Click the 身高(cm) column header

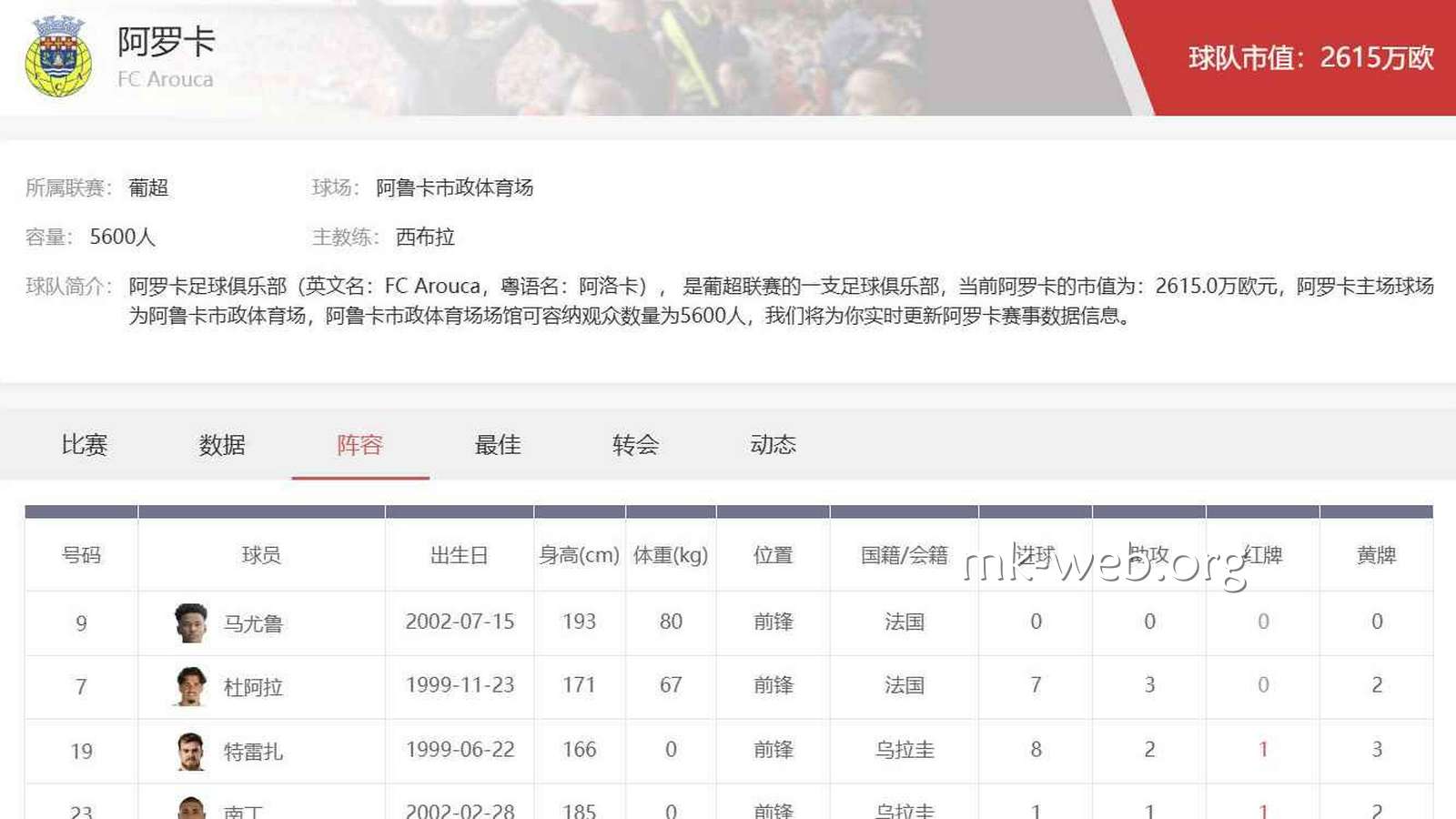579,555
